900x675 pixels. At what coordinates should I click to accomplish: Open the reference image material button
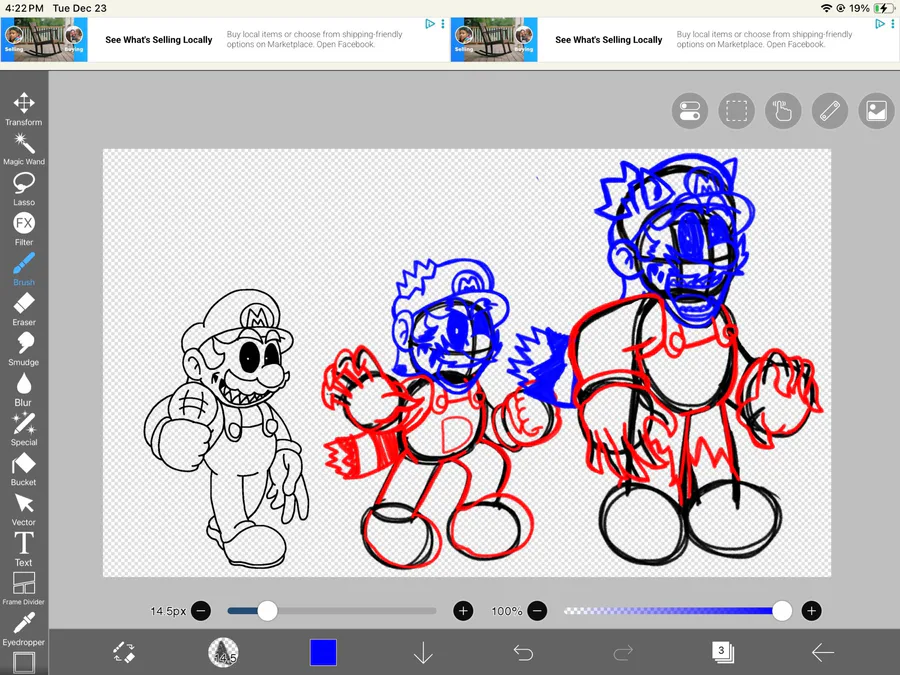pyautogui.click(x=876, y=111)
